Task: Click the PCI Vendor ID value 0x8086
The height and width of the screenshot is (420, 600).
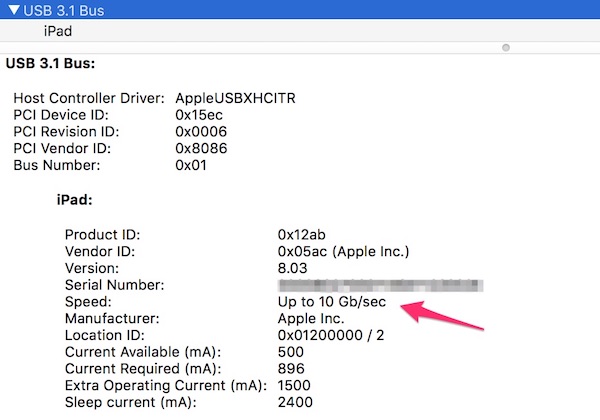Action: 201,149
